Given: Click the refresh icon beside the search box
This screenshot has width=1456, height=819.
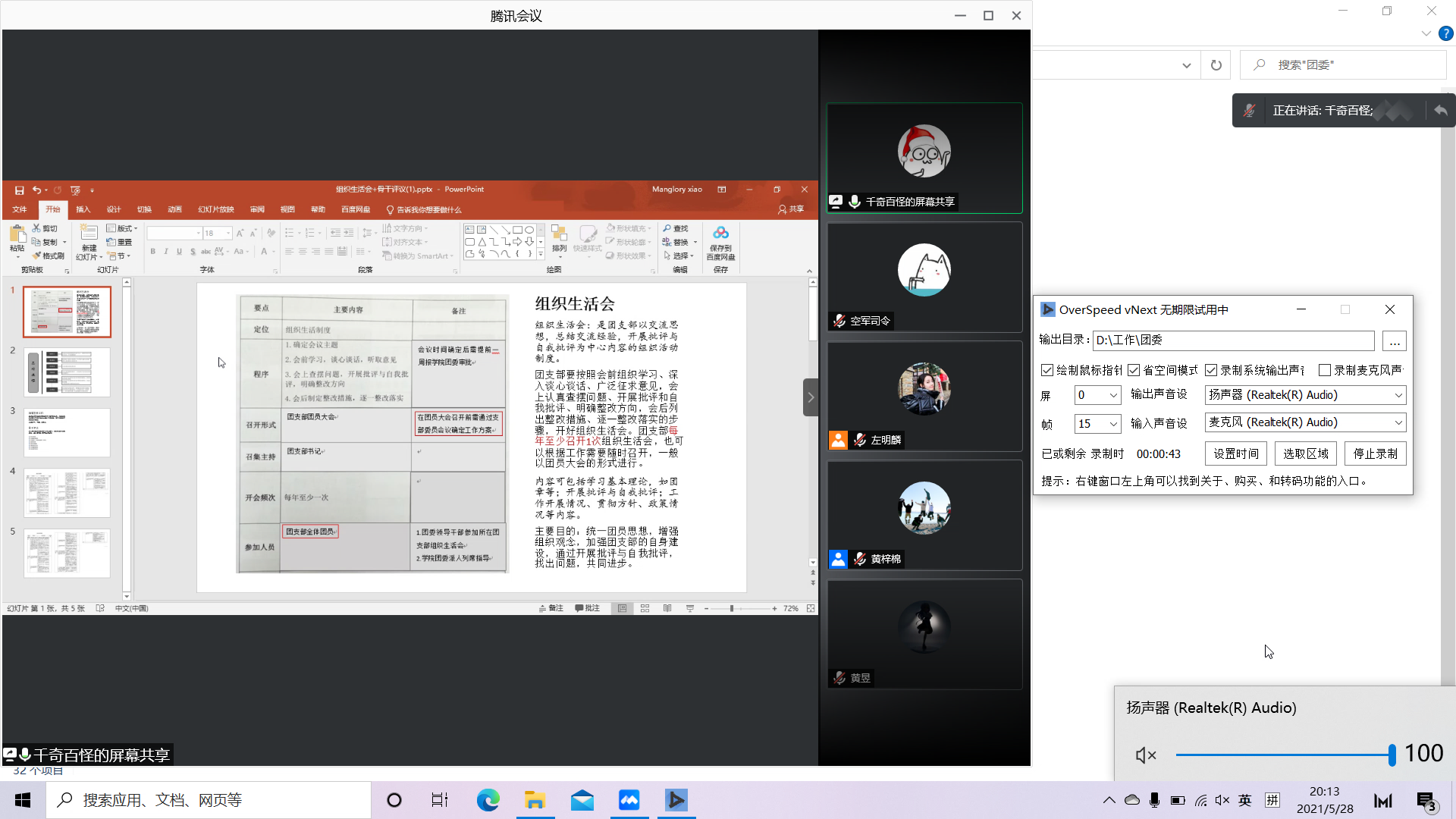Looking at the screenshot, I should 1216,65.
